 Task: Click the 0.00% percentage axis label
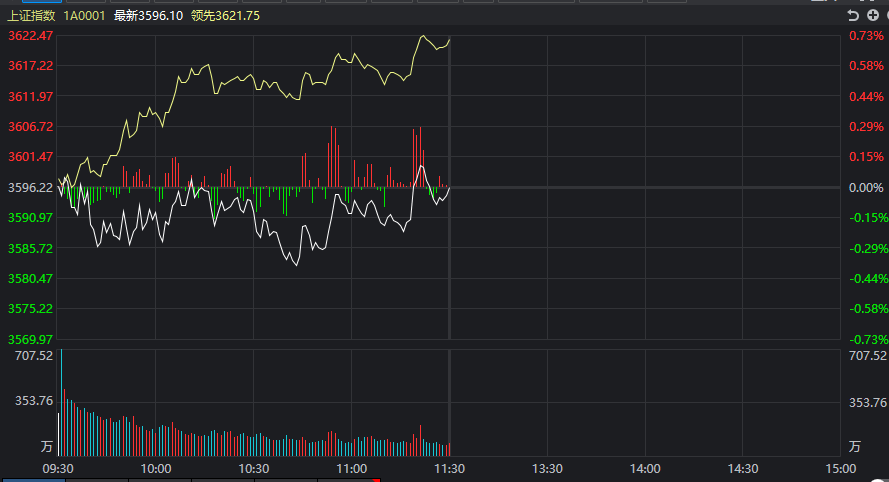(x=866, y=187)
